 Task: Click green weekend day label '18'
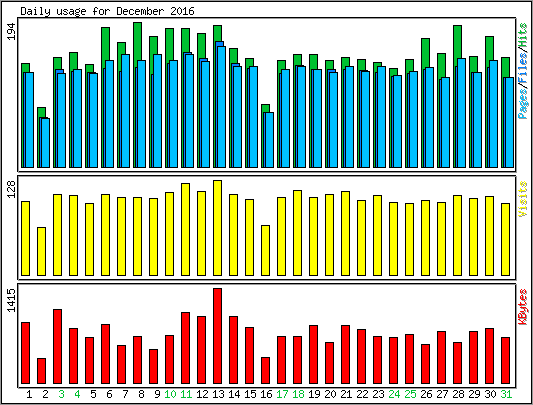(298, 394)
